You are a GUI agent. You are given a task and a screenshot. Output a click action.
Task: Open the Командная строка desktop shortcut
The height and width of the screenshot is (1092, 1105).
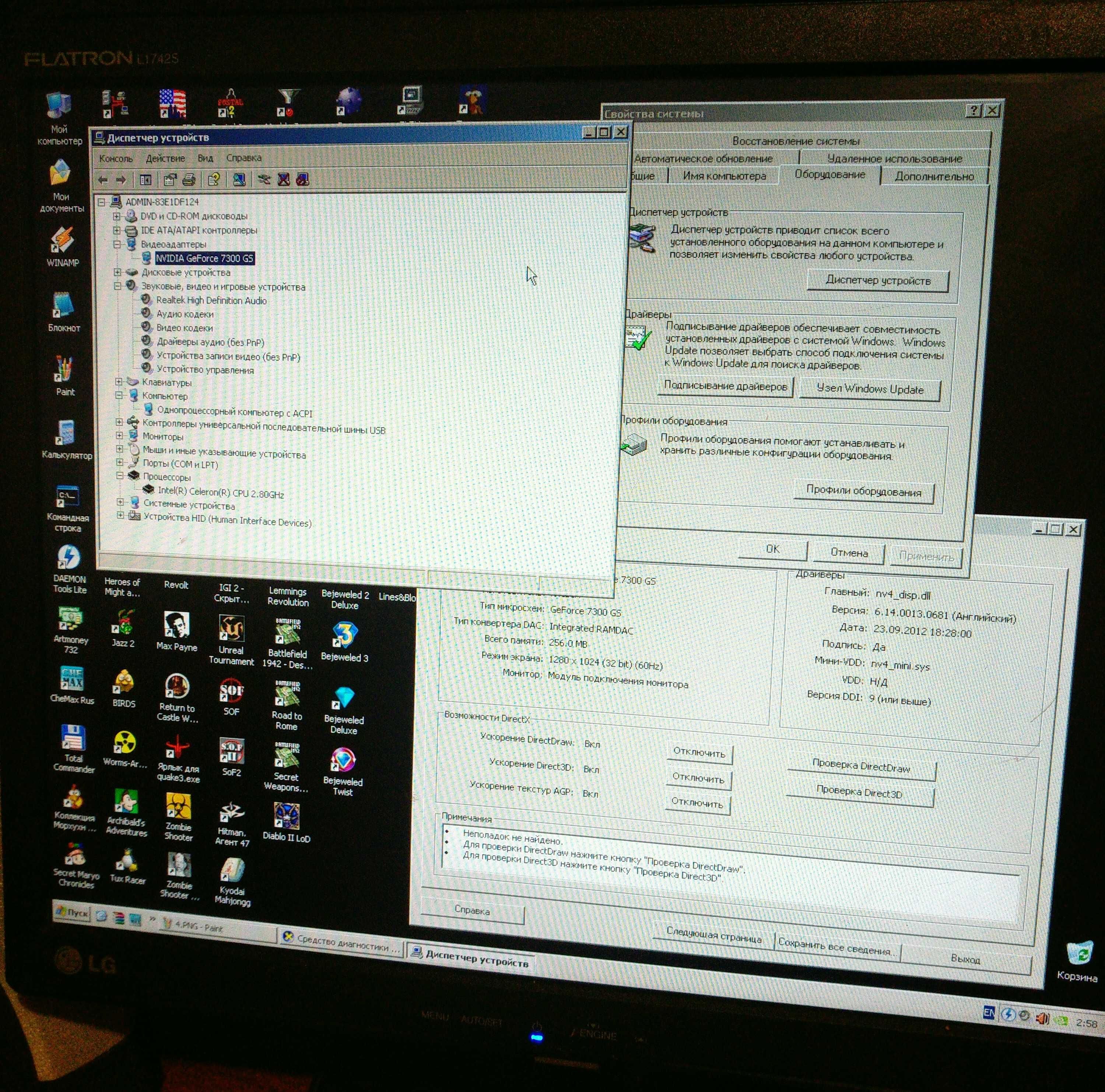coord(67,509)
